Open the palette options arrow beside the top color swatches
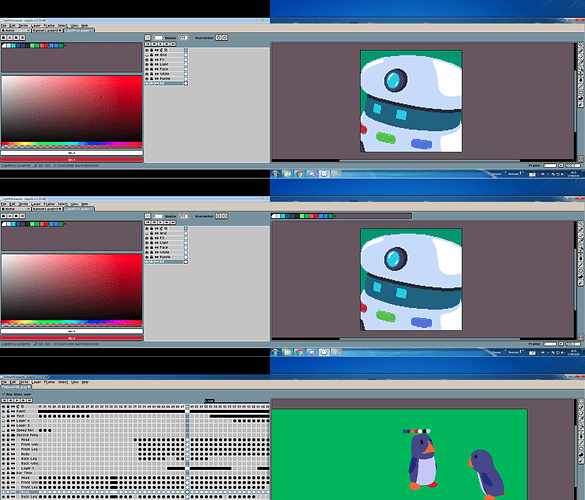Viewport: 585px width, 500px height. point(65,46)
